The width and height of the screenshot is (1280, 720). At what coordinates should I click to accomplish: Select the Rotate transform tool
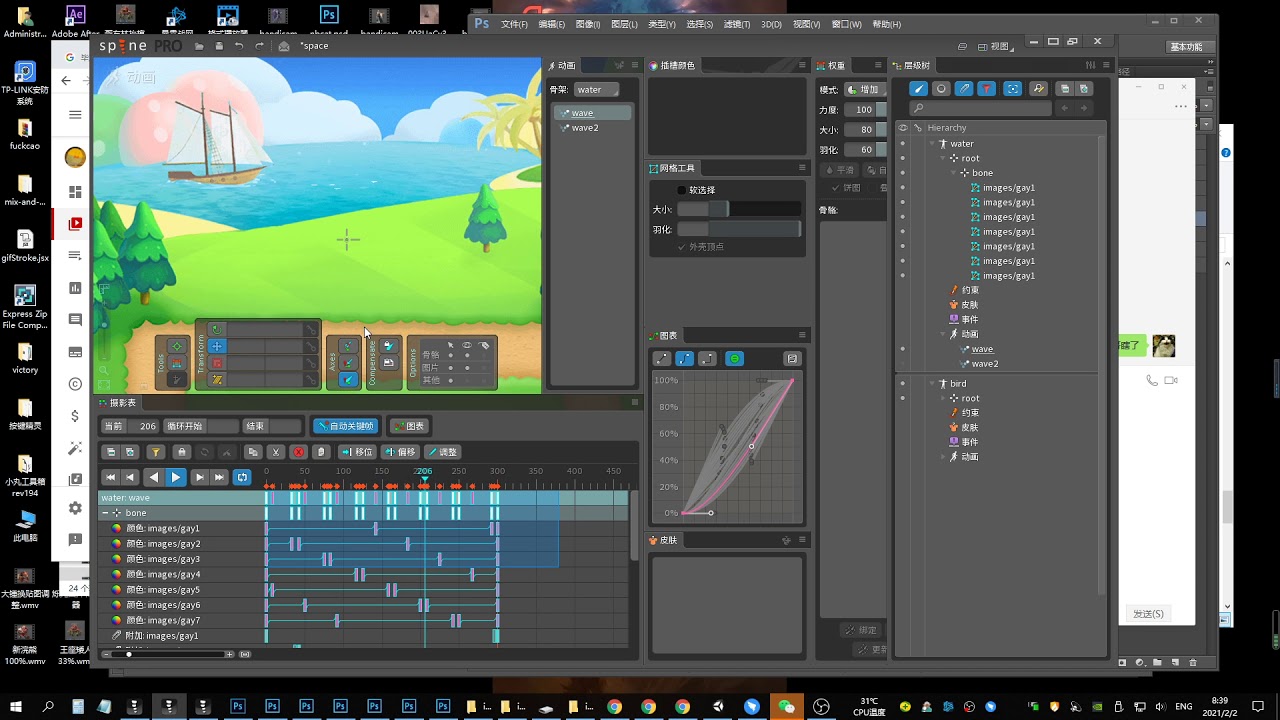[x=217, y=329]
